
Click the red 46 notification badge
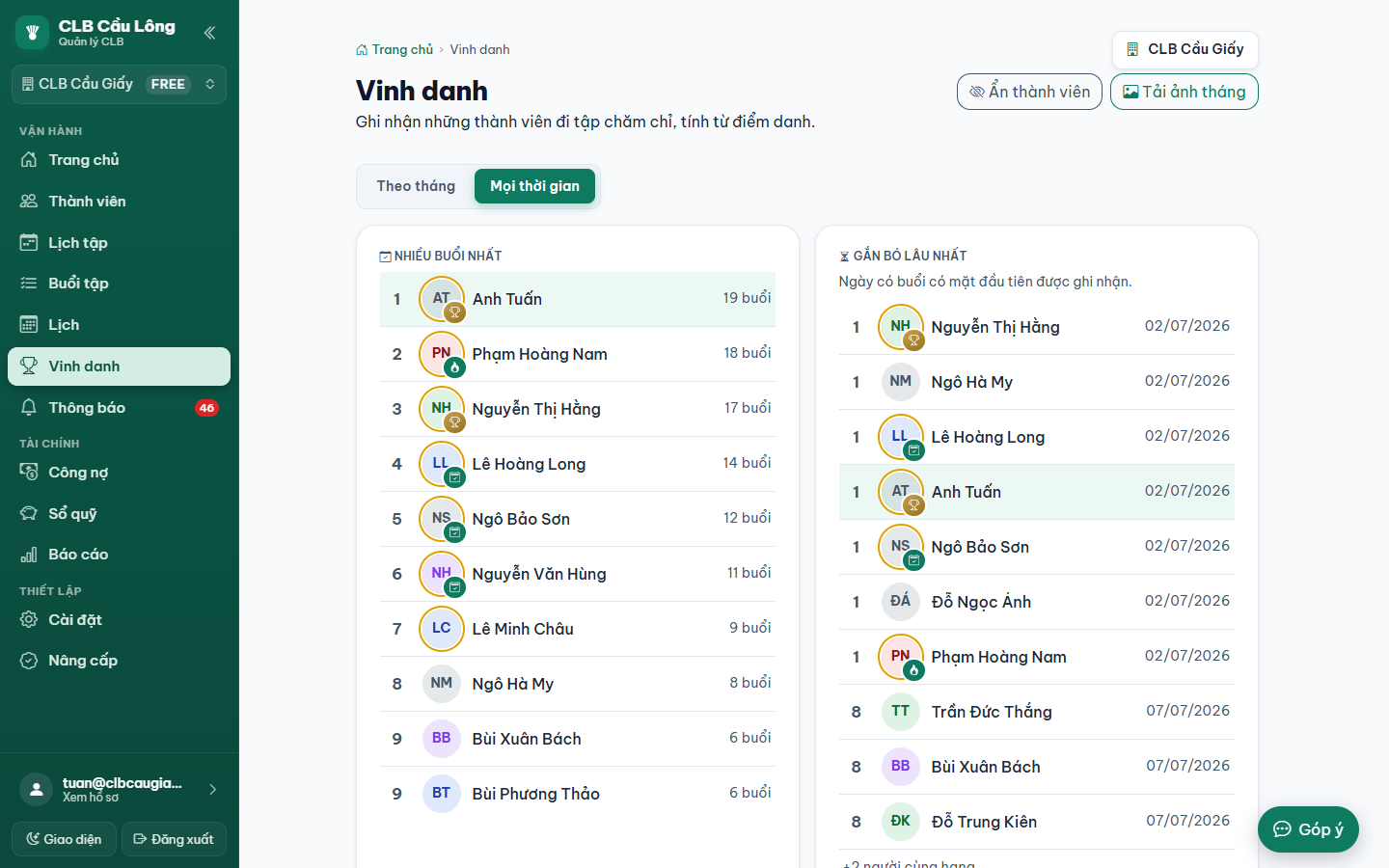point(206,408)
